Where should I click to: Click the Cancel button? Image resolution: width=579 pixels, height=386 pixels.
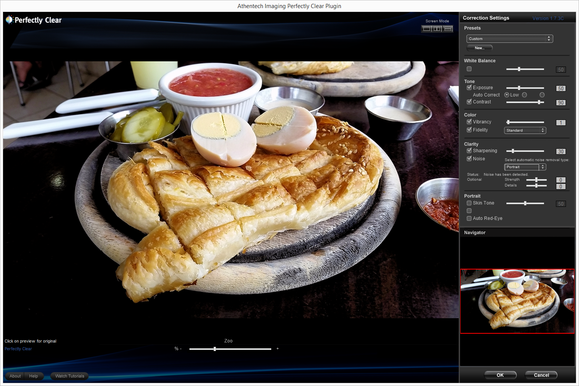pyautogui.click(x=541, y=375)
